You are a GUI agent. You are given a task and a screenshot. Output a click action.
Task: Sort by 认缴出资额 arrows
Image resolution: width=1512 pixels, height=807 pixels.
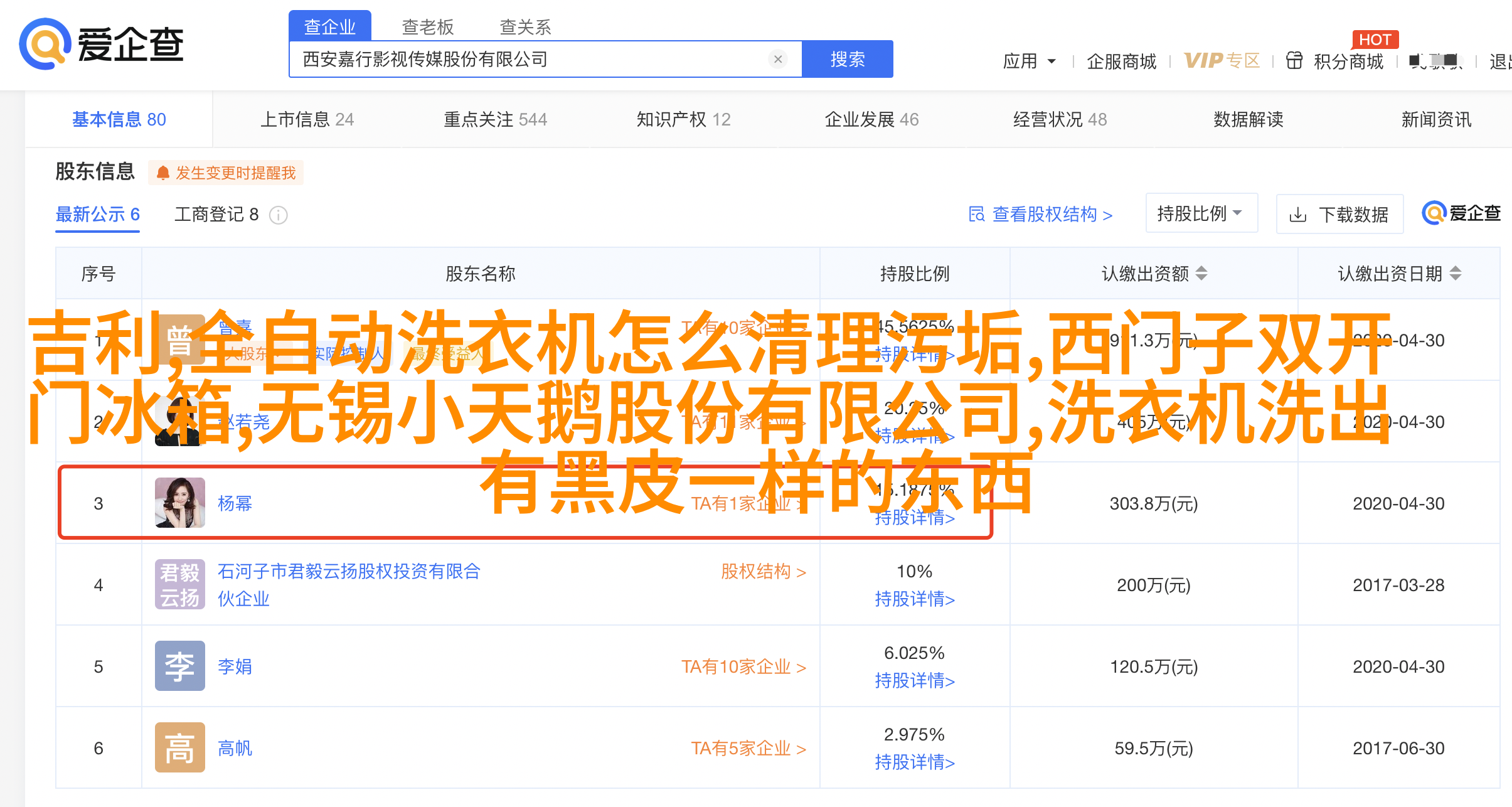(1201, 274)
